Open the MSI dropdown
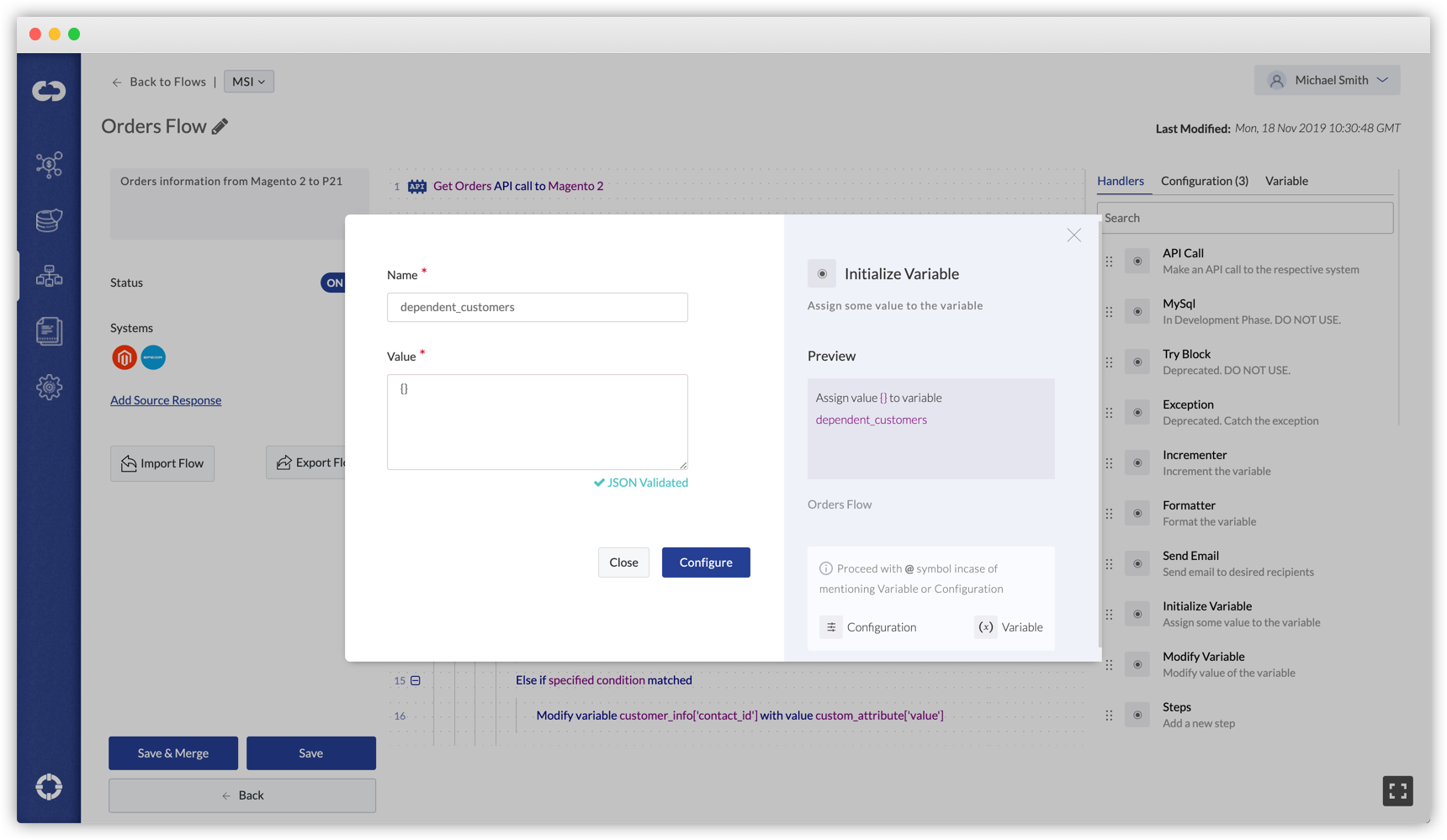The height and width of the screenshot is (840, 1447). click(x=249, y=82)
